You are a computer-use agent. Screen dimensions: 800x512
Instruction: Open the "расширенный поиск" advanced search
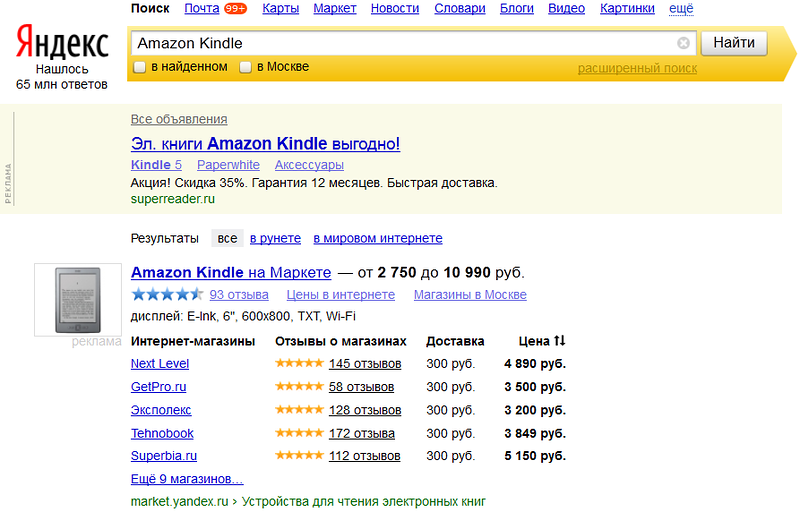click(x=637, y=68)
